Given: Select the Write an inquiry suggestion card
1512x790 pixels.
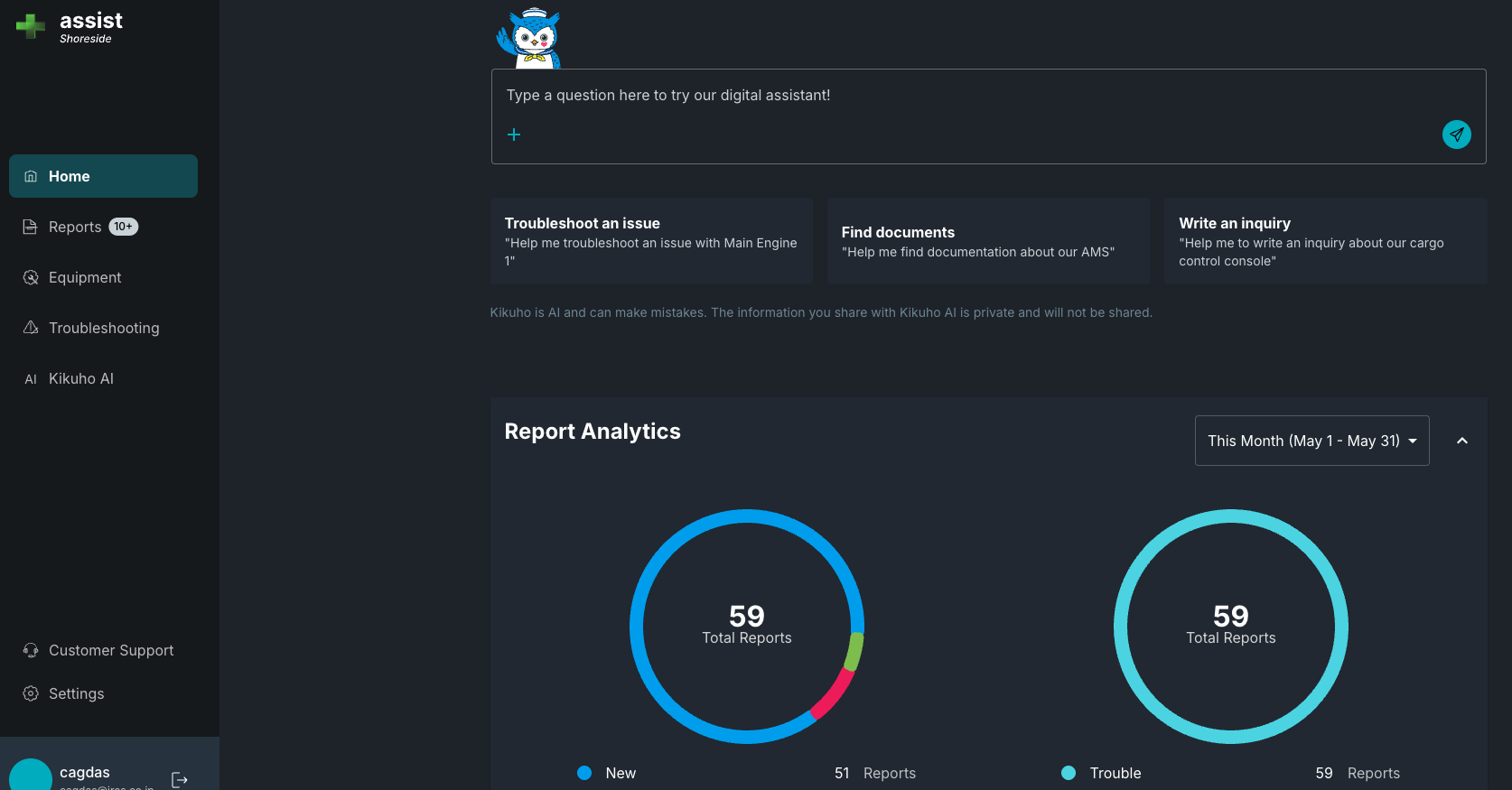Looking at the screenshot, I should tap(1325, 241).
